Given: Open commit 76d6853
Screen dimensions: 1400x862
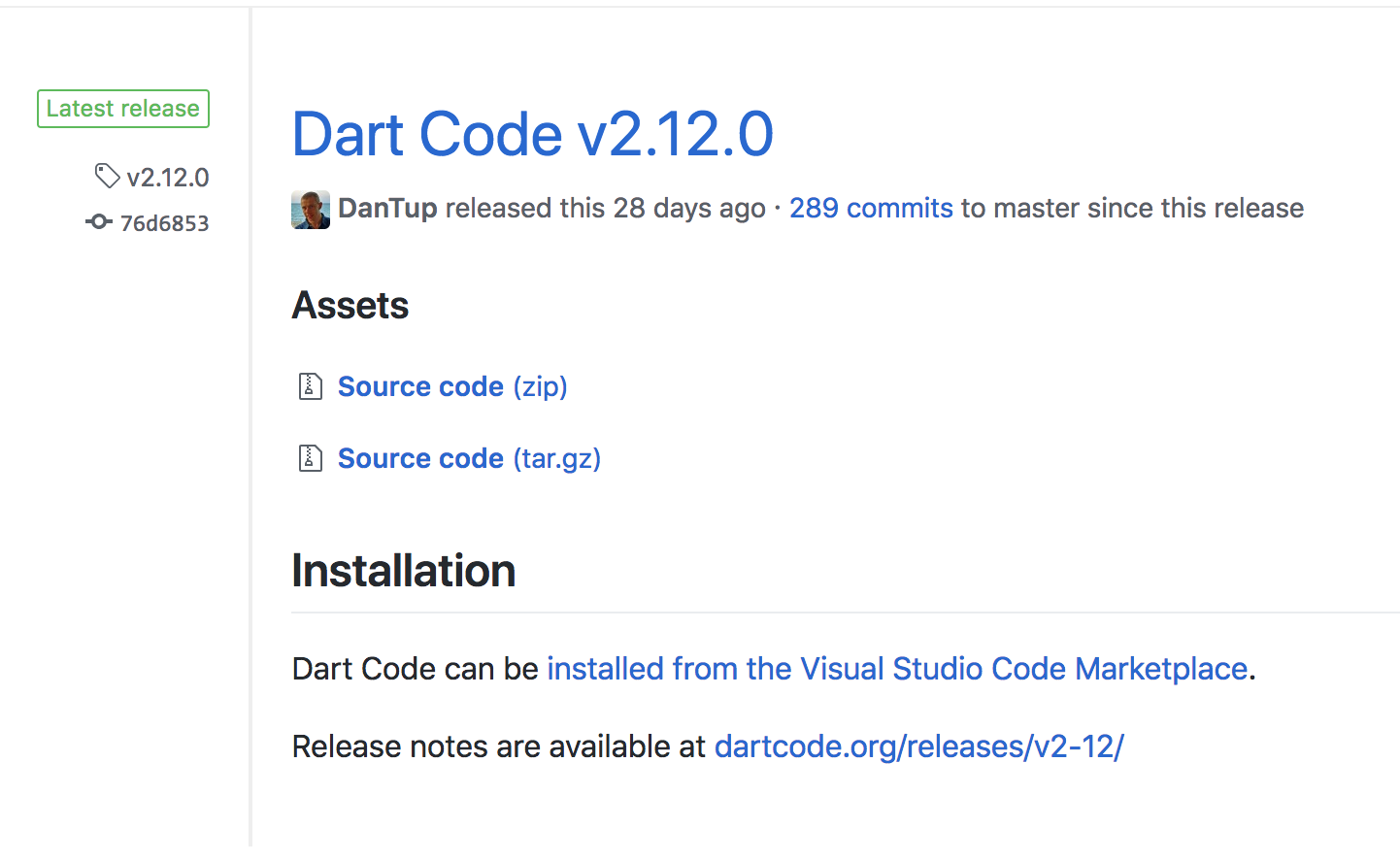Looking at the screenshot, I should pos(164,223).
